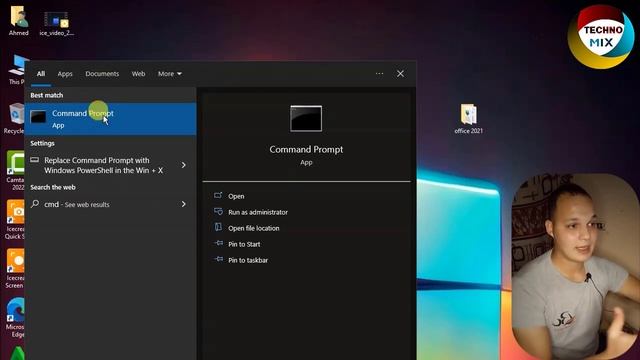Click the Settings section heading
Image resolution: width=640 pixels, height=360 pixels.
[42, 143]
